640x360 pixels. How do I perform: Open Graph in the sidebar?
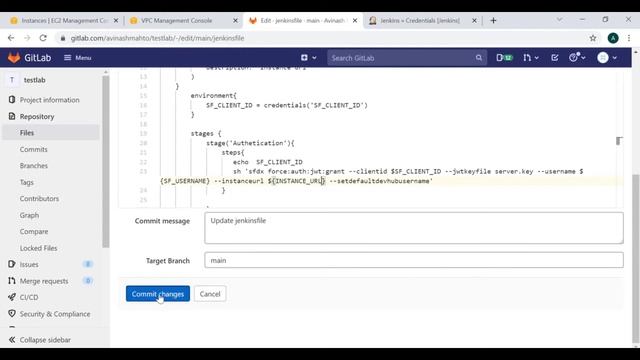pyautogui.click(x=29, y=215)
